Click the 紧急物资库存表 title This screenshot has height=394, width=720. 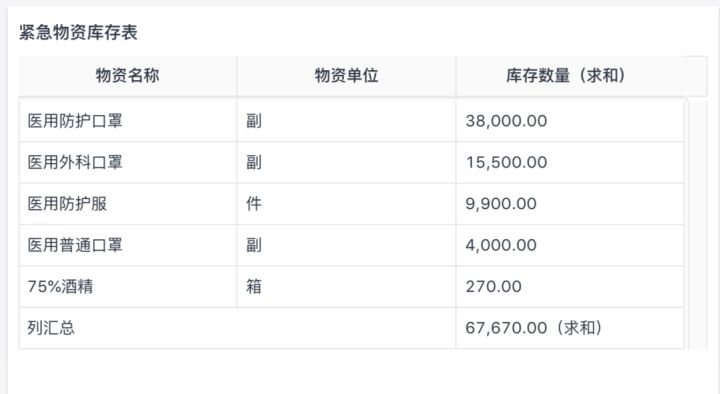tap(78, 33)
